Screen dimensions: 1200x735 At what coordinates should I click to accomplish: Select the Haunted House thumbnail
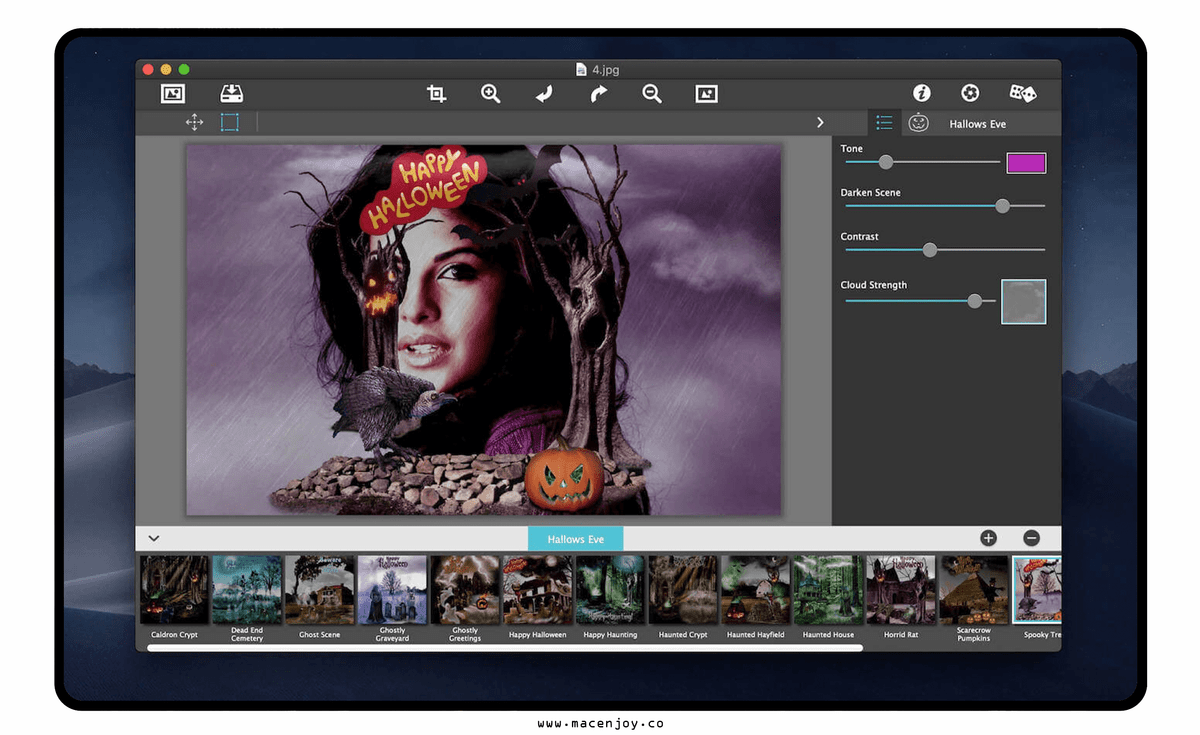[x=828, y=590]
